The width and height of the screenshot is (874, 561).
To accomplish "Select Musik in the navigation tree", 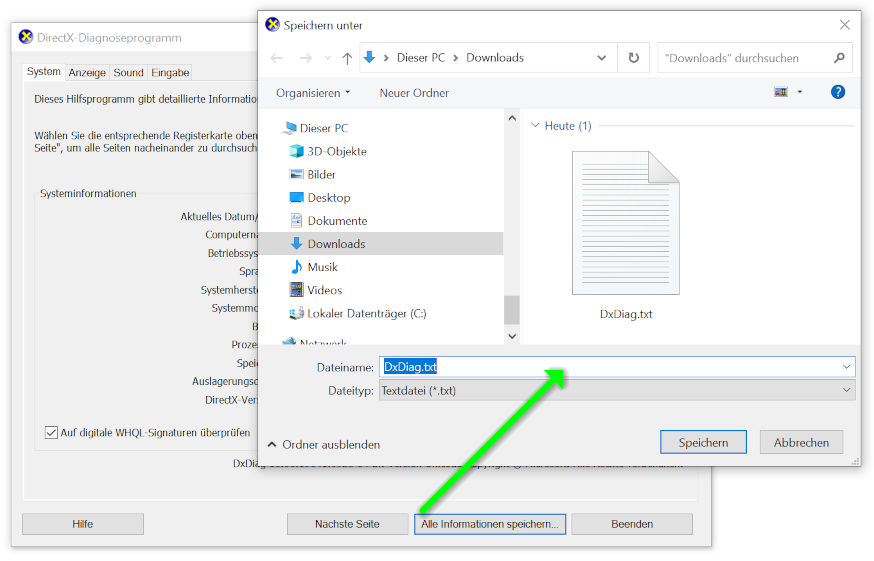I will point(322,267).
